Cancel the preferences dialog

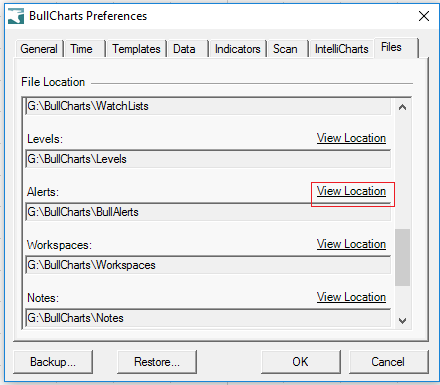[x=389, y=362]
